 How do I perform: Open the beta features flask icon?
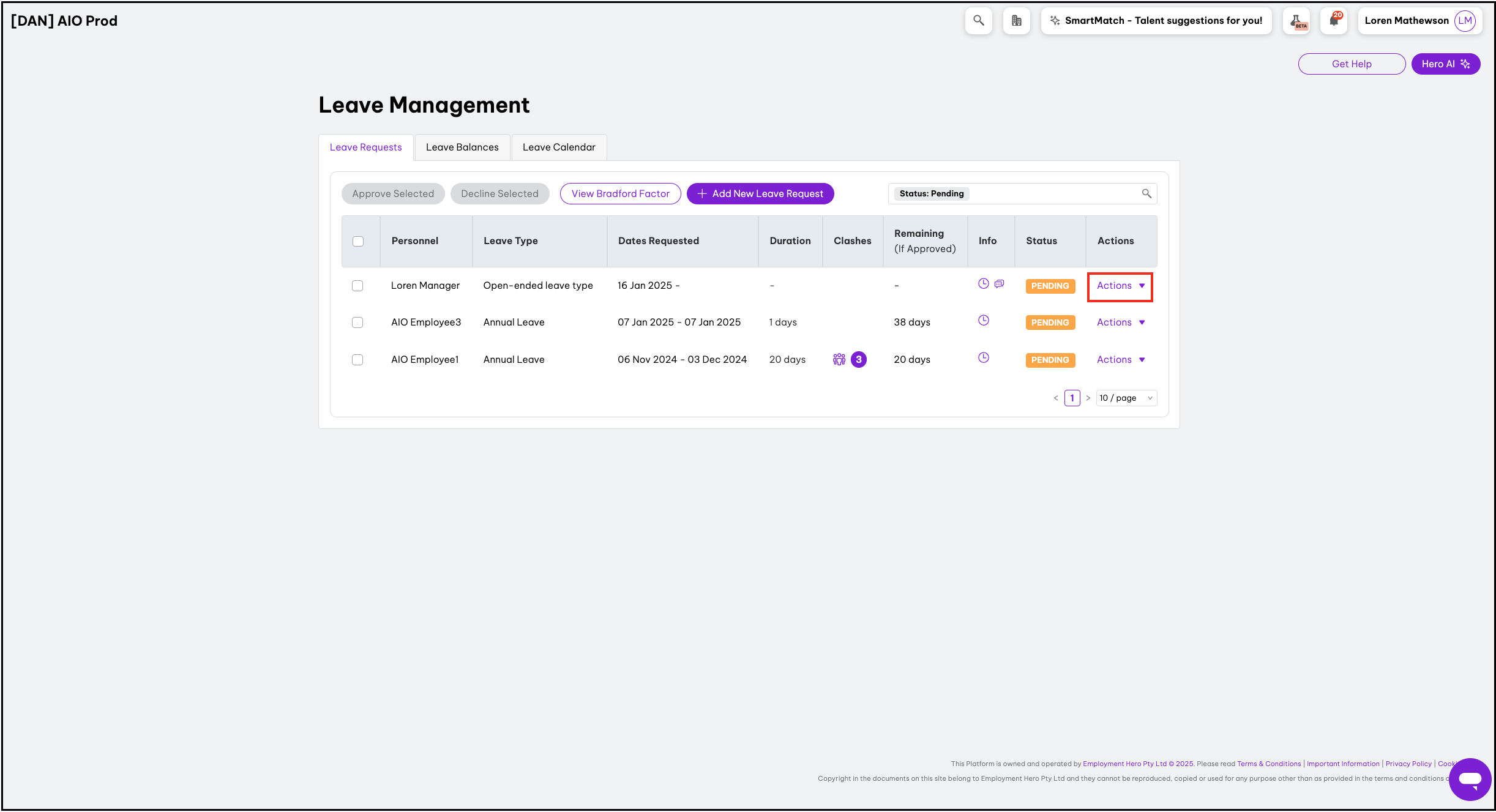tap(1298, 21)
